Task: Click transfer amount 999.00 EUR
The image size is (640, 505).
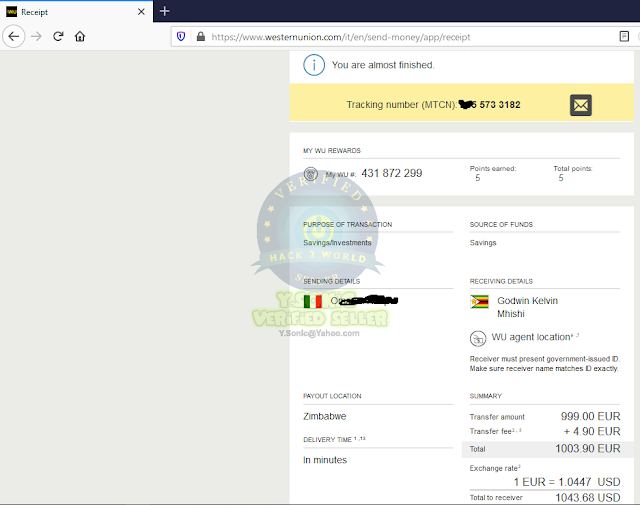Action: [590, 416]
